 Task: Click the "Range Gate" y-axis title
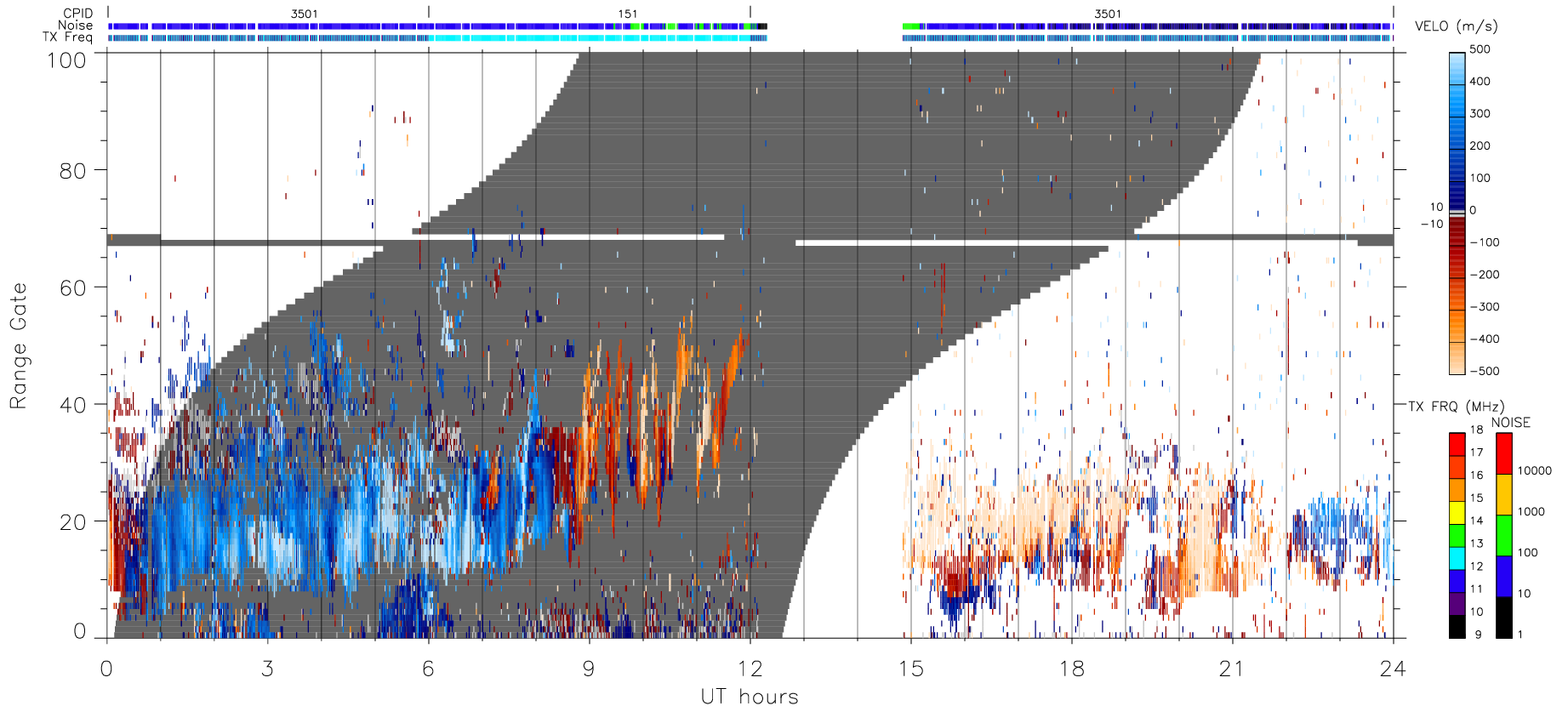click(18, 346)
